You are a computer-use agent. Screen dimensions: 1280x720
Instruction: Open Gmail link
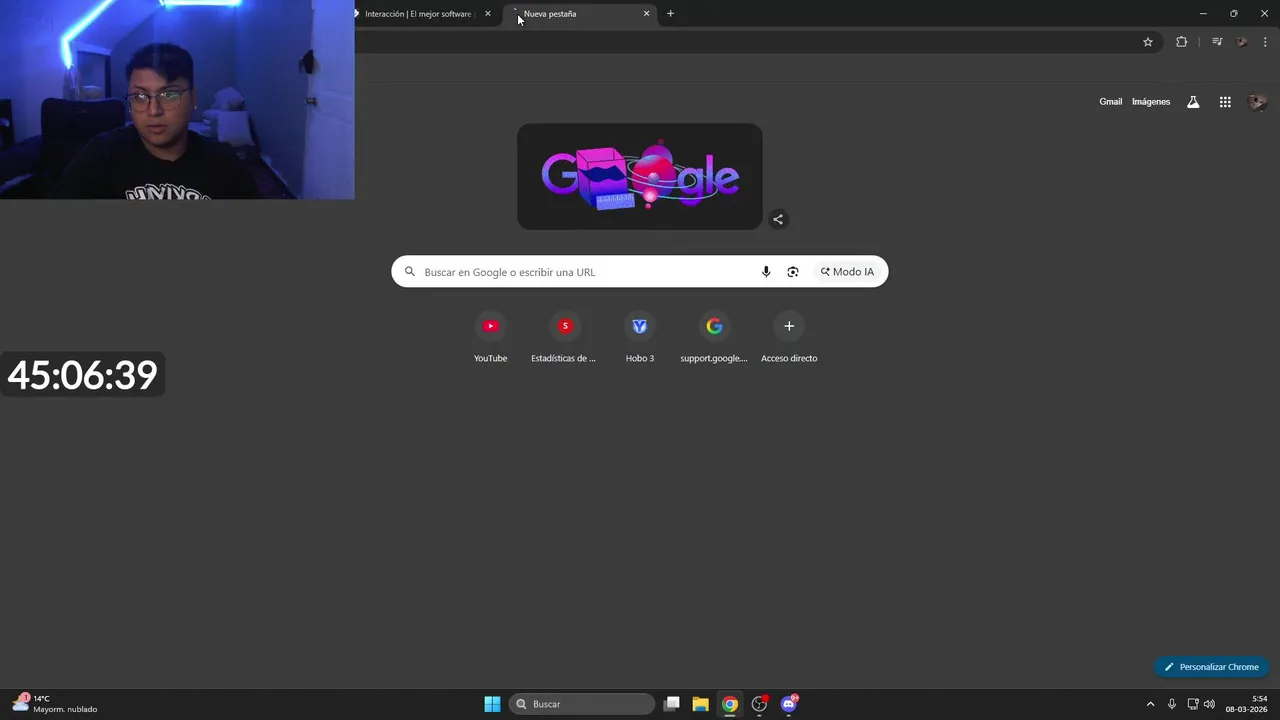click(x=1111, y=102)
